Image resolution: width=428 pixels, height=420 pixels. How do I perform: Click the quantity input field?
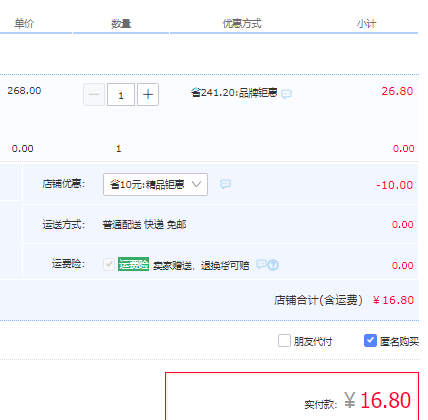tap(121, 95)
